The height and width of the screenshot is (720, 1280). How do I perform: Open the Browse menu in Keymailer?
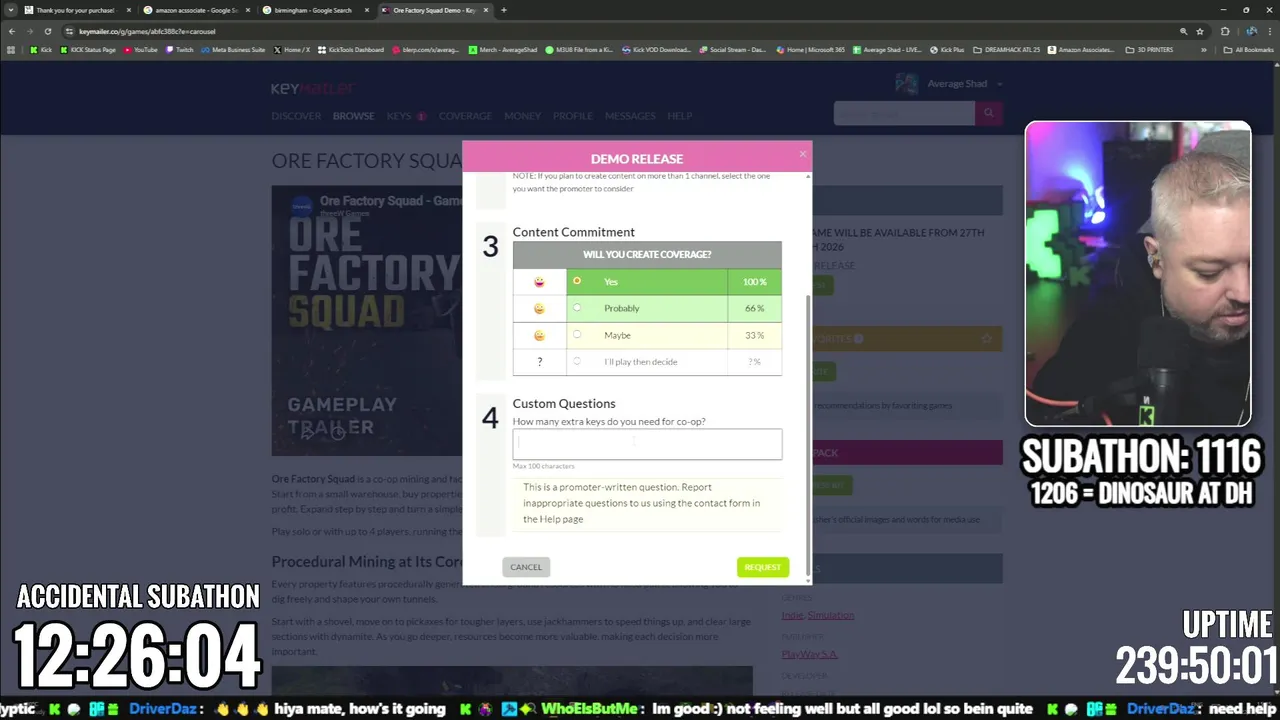pos(354,116)
